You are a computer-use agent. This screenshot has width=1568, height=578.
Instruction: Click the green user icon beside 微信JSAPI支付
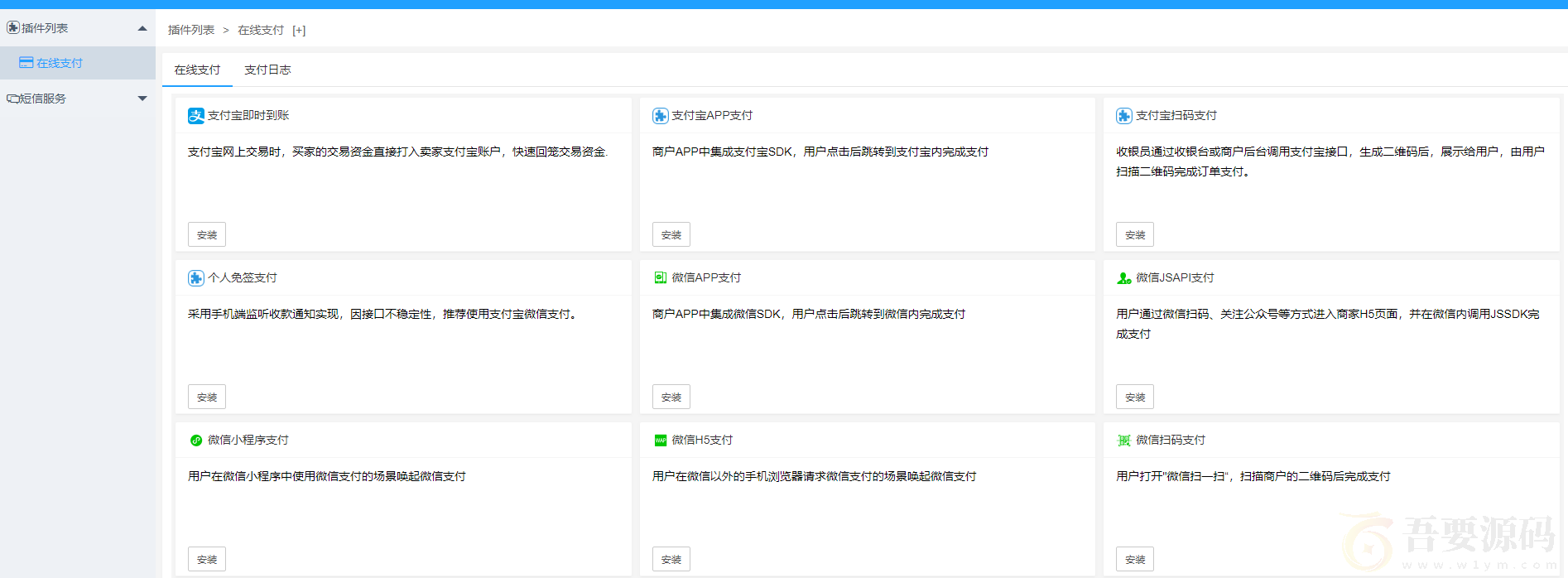coord(1124,277)
